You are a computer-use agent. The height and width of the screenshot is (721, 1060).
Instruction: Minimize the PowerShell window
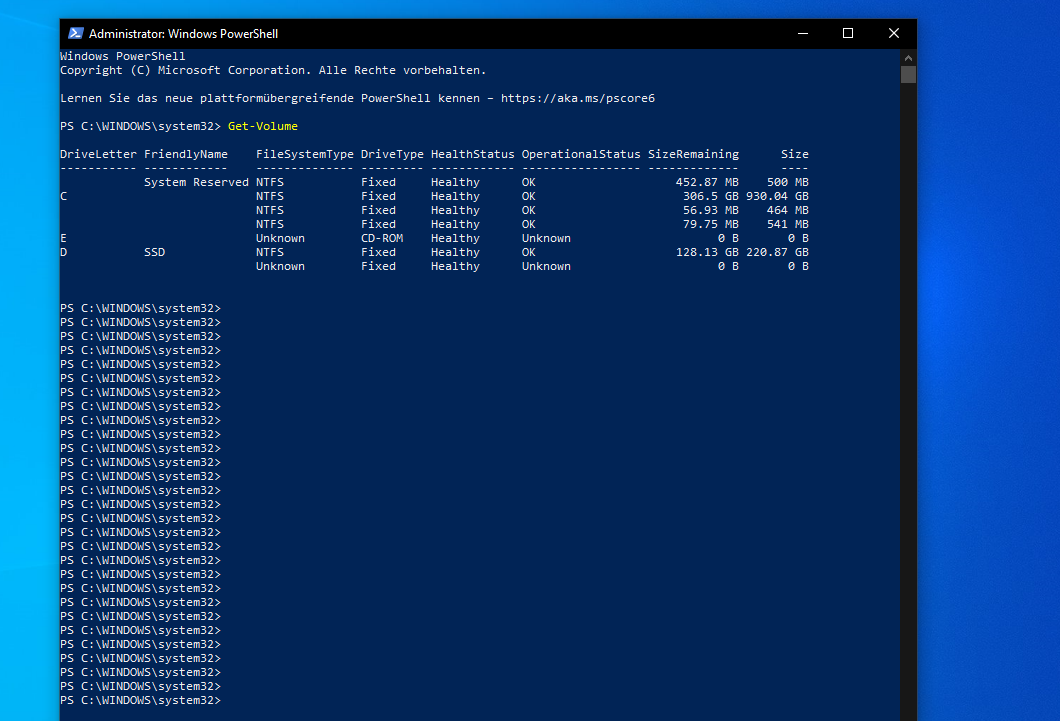[x=802, y=33]
